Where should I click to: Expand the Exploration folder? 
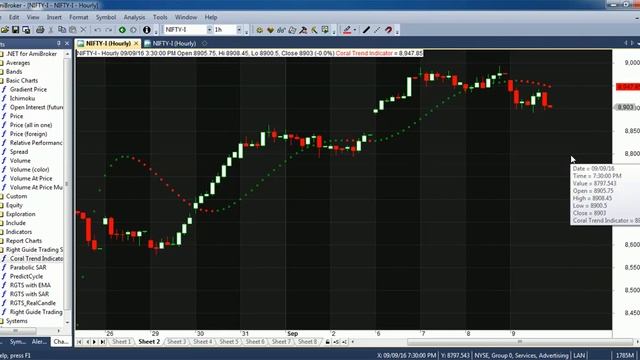(x=20, y=214)
